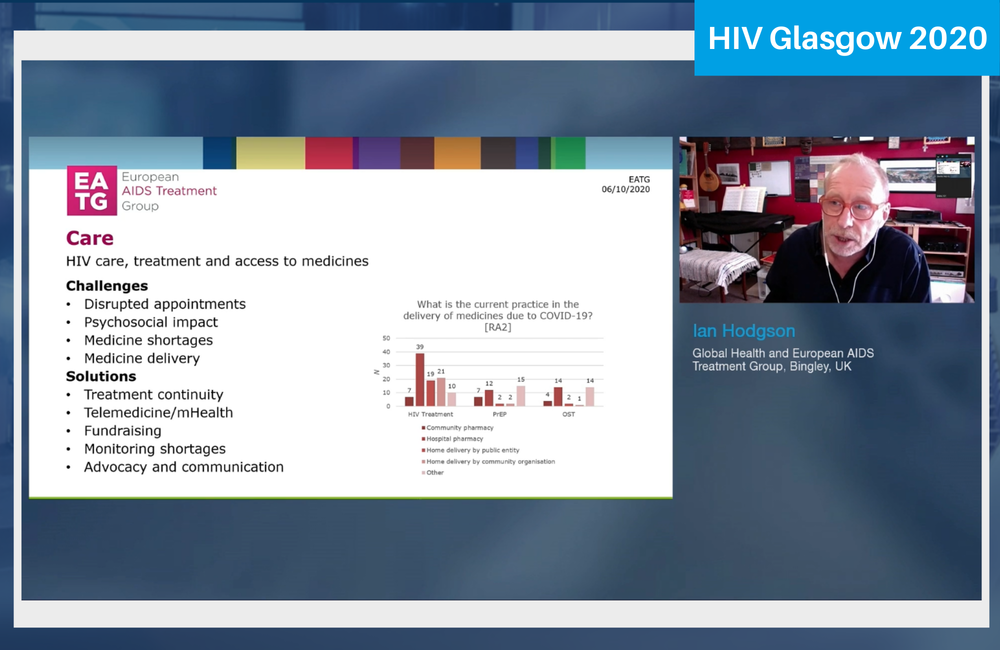This screenshot has width=1000, height=650.
Task: Click the speaker's webcam video
Action: [826, 220]
